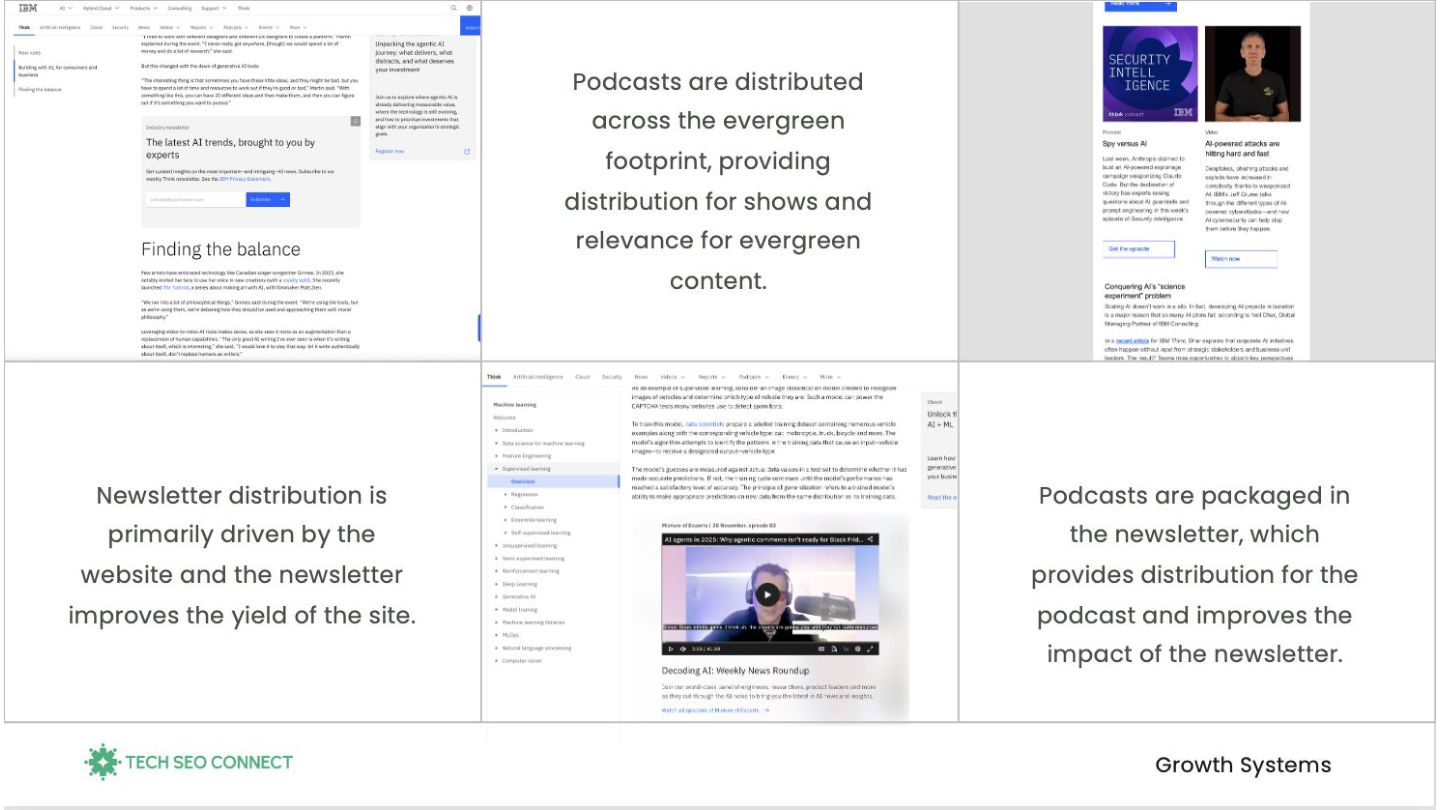Viewport: 1440px width, 810px height.
Task: Collapse the Supervised learning tree section
Action: click(496, 469)
